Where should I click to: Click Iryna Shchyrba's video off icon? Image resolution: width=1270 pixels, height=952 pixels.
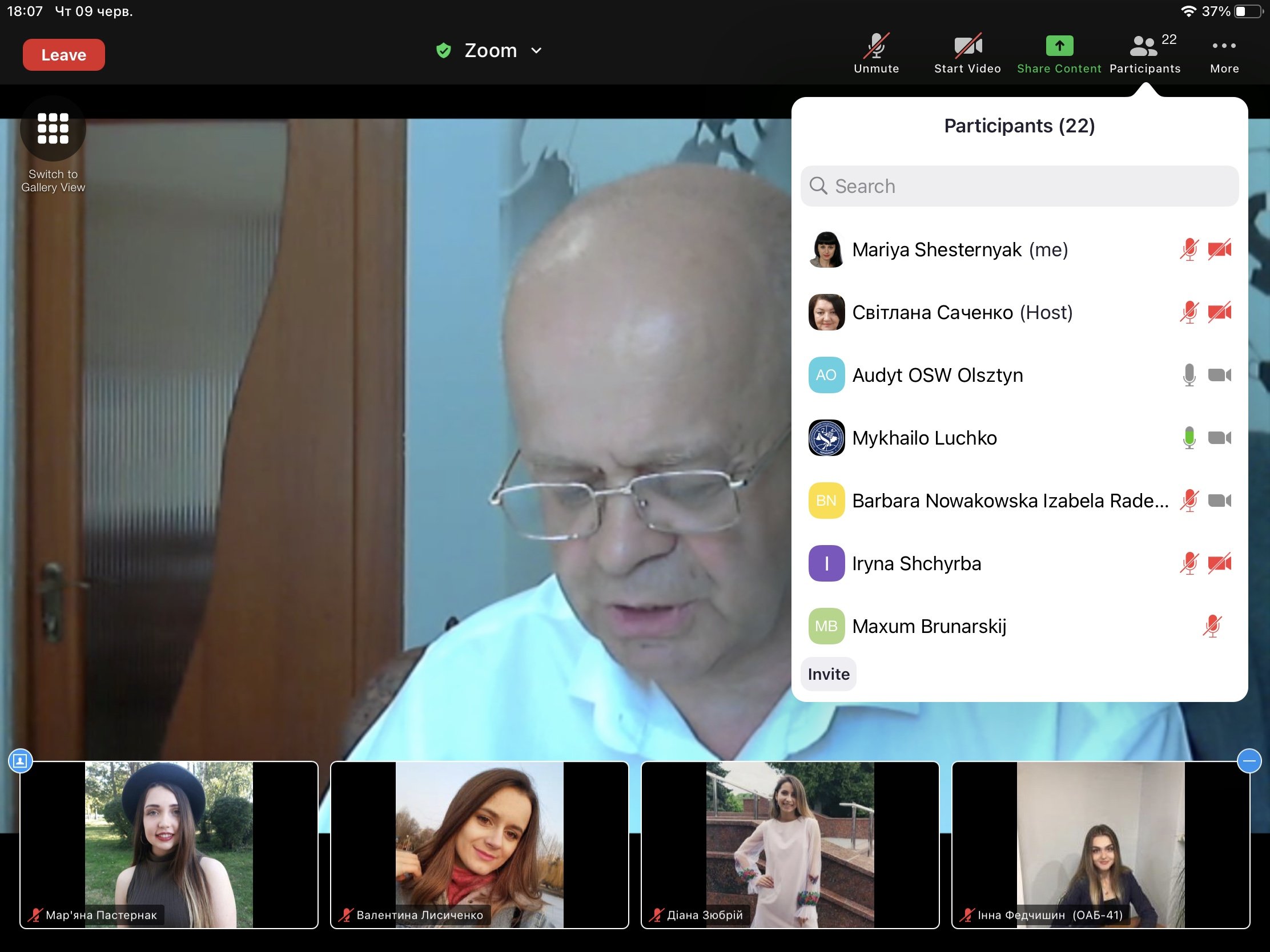tap(1220, 563)
